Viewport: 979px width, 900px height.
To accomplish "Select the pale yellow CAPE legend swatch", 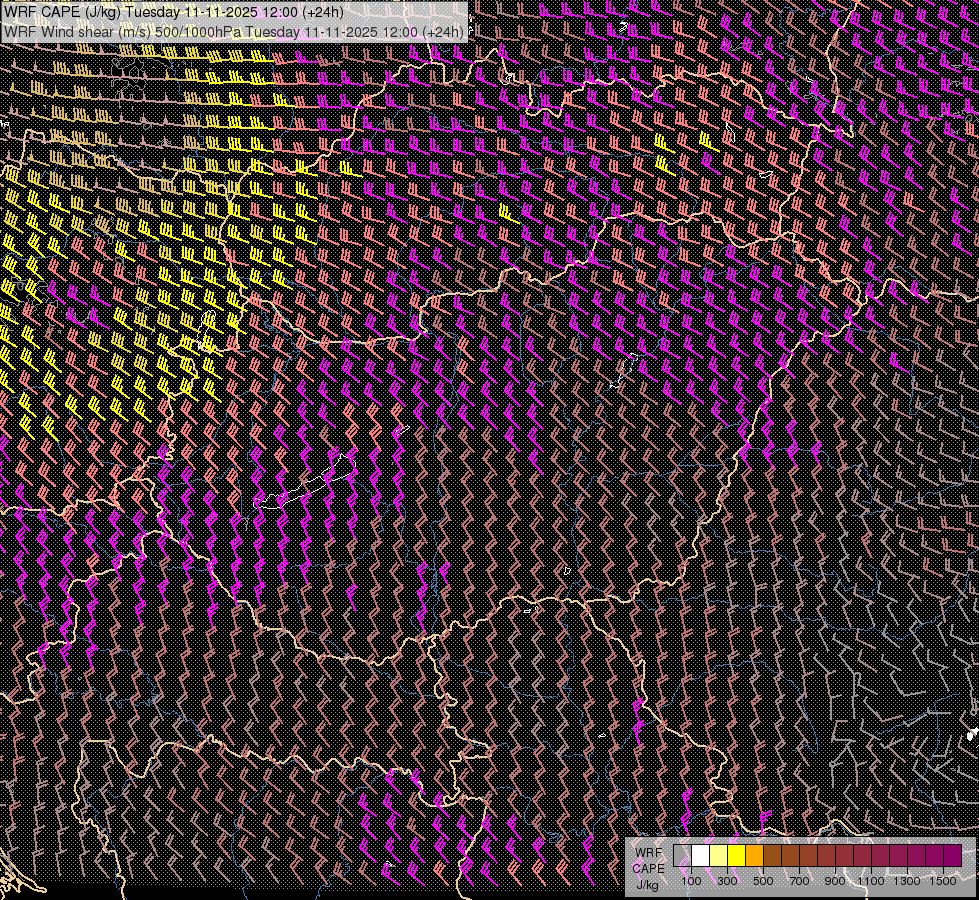I will tap(719, 855).
